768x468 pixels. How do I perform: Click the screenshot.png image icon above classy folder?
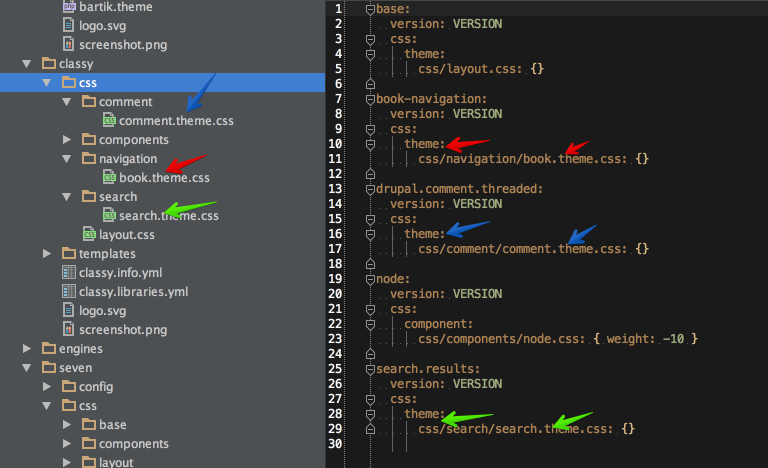point(69,44)
